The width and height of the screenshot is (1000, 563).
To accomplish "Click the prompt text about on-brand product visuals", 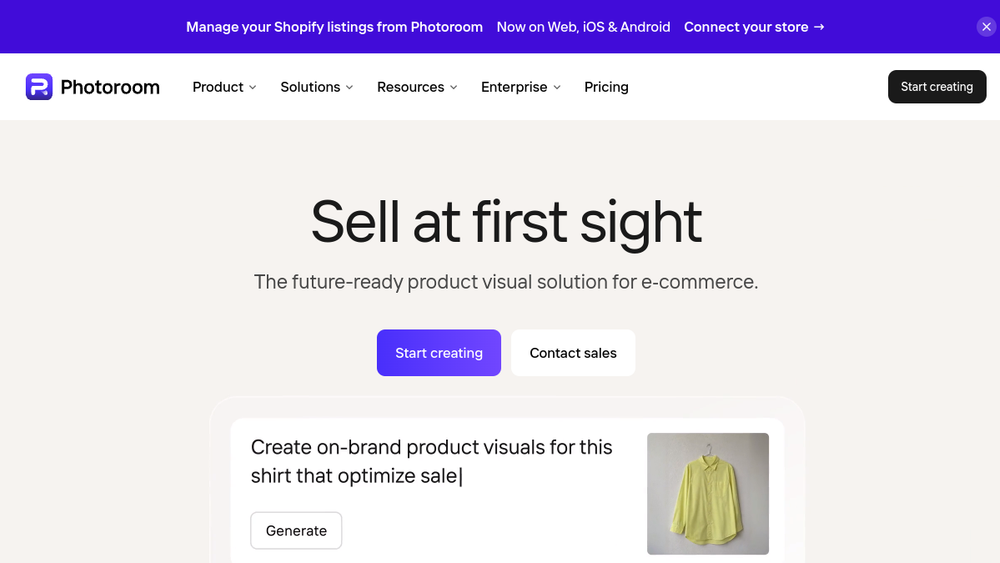I will [431, 461].
